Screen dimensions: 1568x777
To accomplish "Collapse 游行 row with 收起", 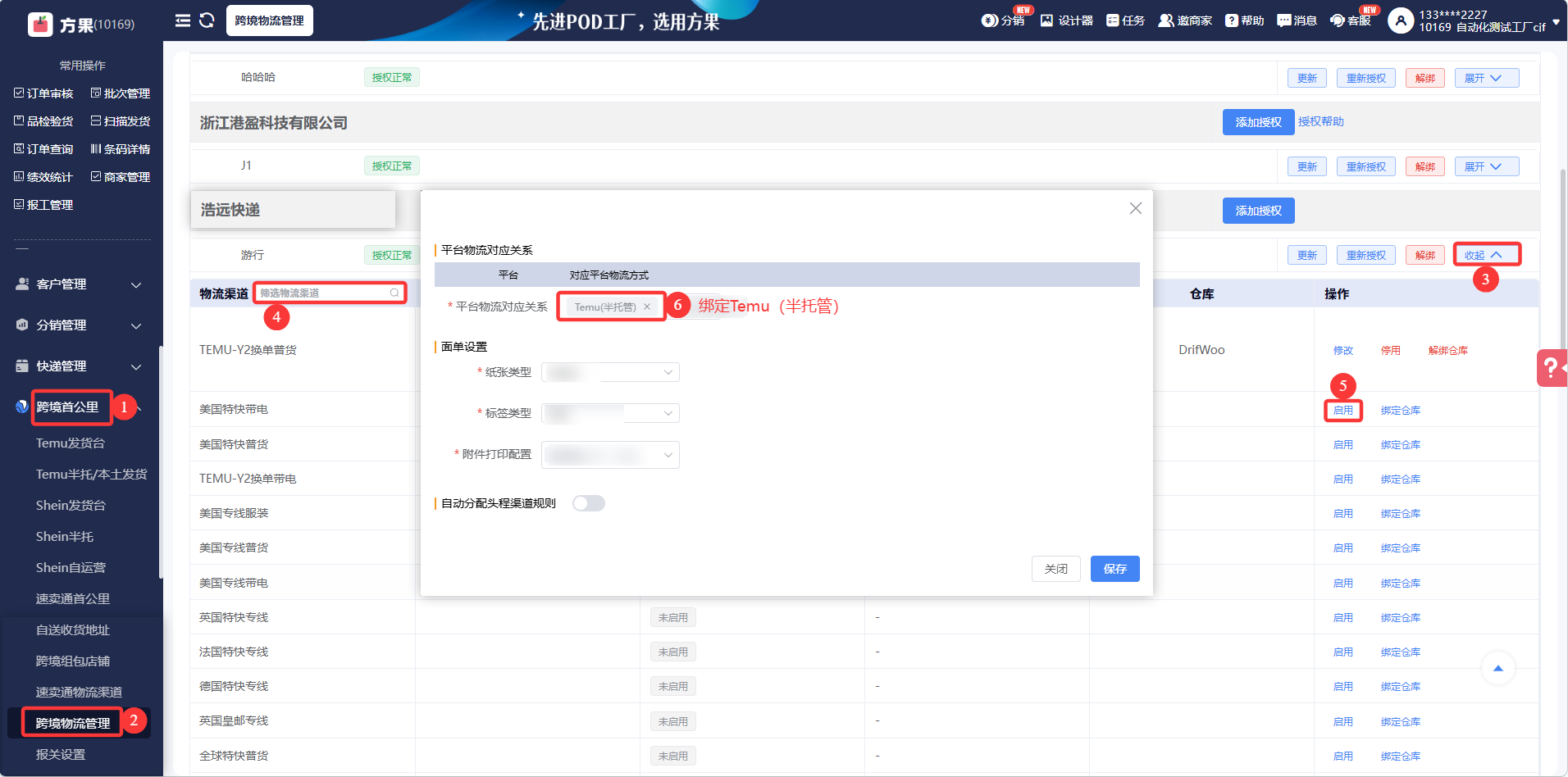I will (1487, 255).
